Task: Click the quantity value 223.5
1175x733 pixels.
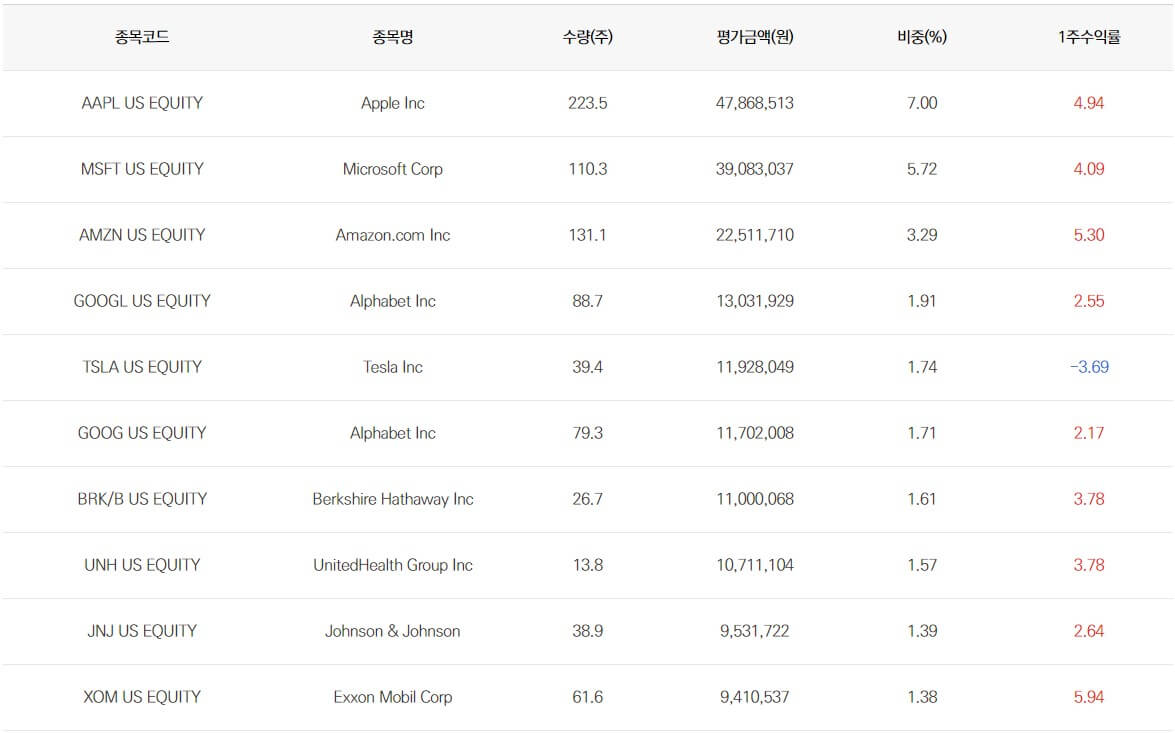Action: pos(588,103)
